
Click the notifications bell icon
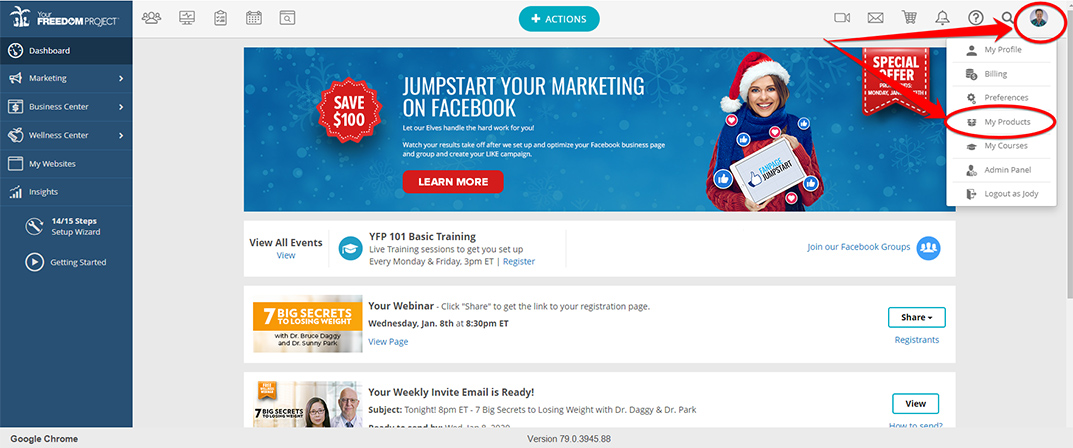(x=942, y=18)
